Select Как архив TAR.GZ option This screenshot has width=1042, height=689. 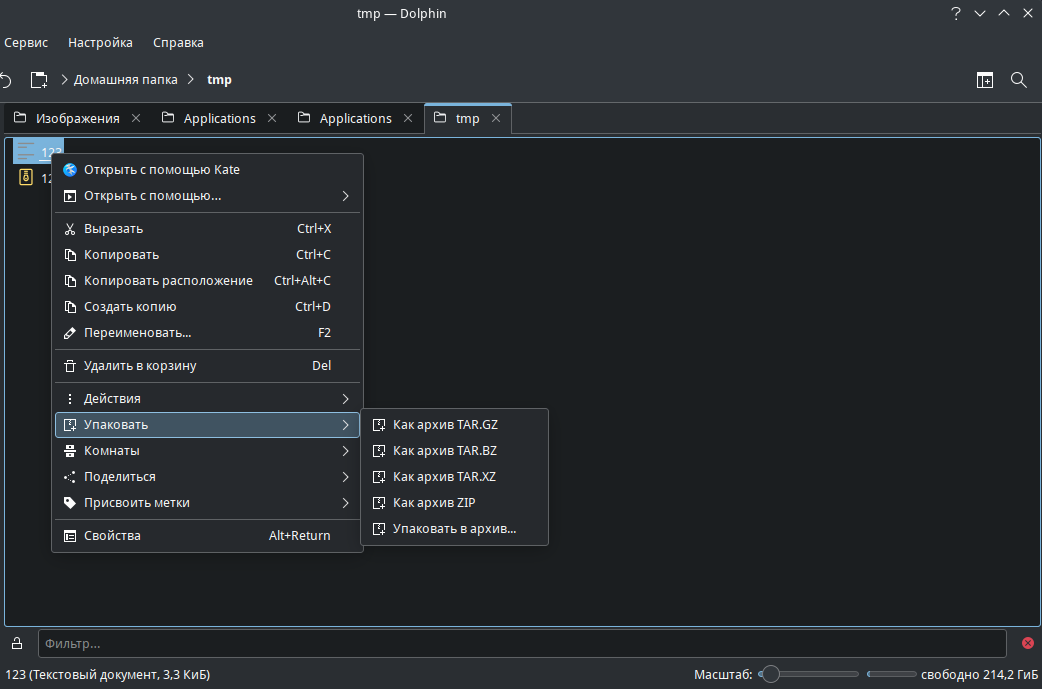tap(445, 425)
